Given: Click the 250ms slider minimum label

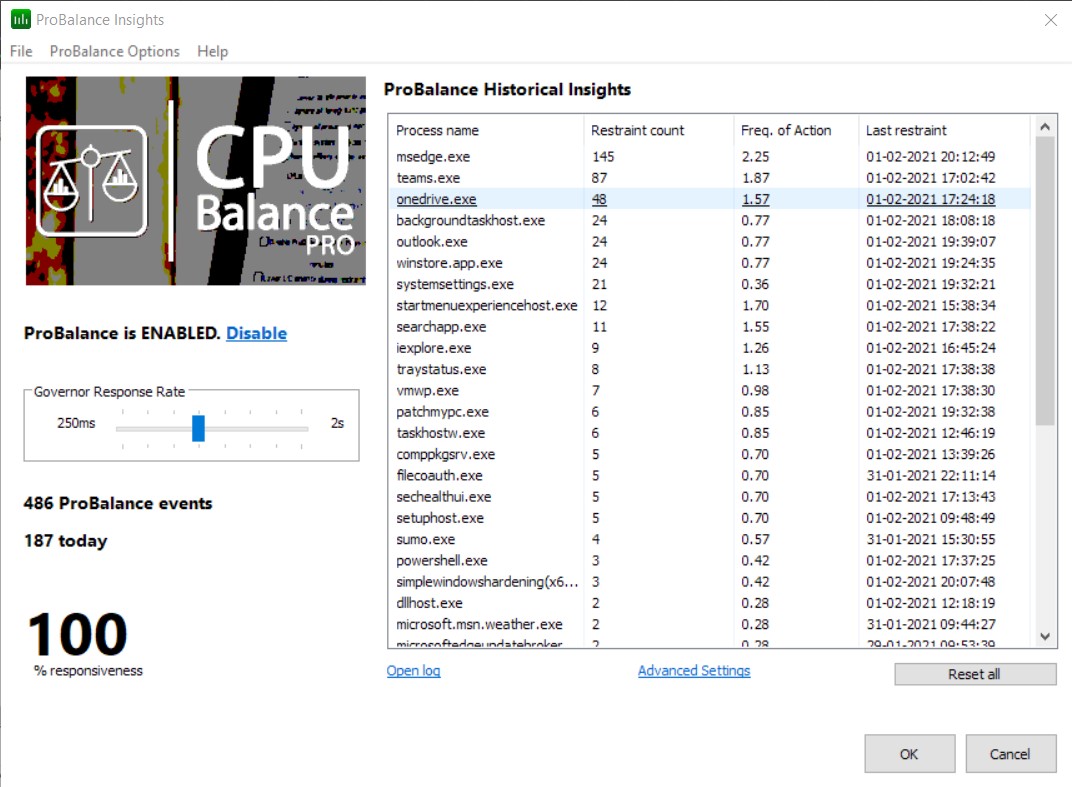Looking at the screenshot, I should (76, 423).
